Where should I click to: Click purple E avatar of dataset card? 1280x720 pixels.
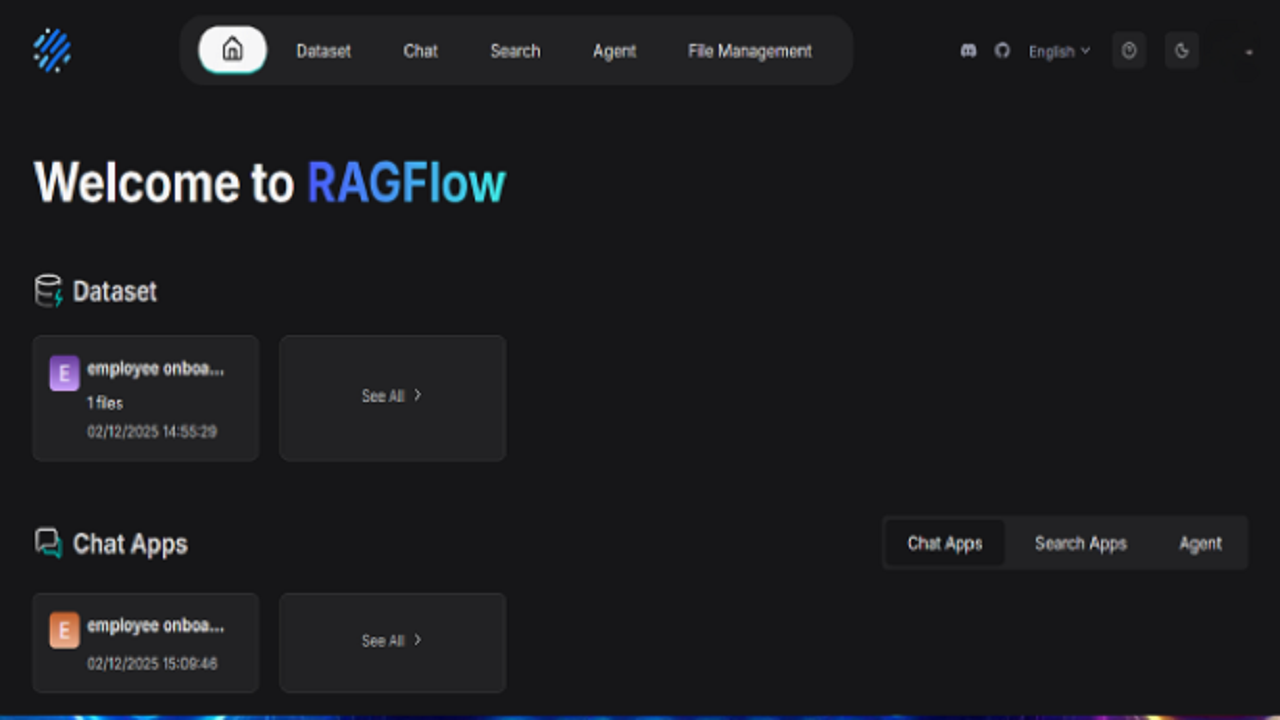point(64,373)
